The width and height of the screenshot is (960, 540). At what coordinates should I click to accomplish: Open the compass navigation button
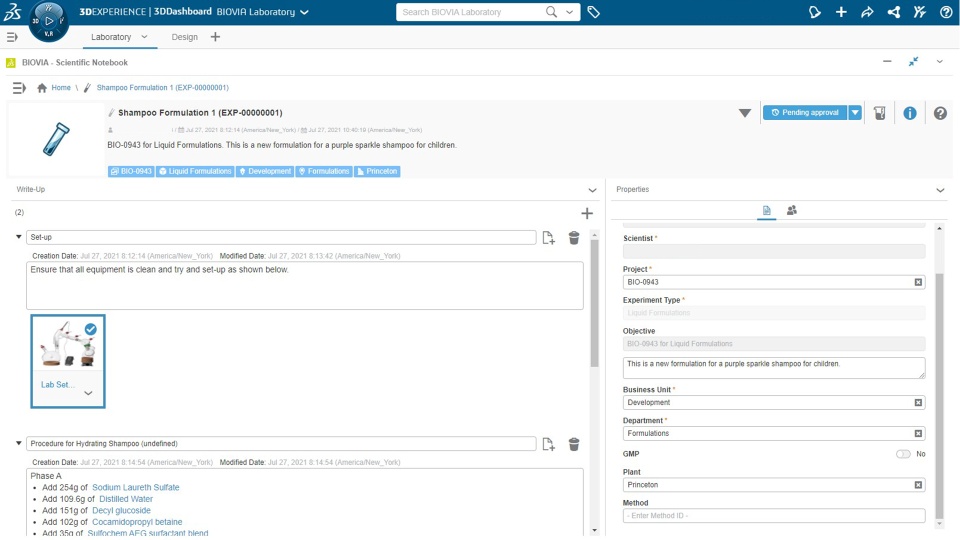49,21
